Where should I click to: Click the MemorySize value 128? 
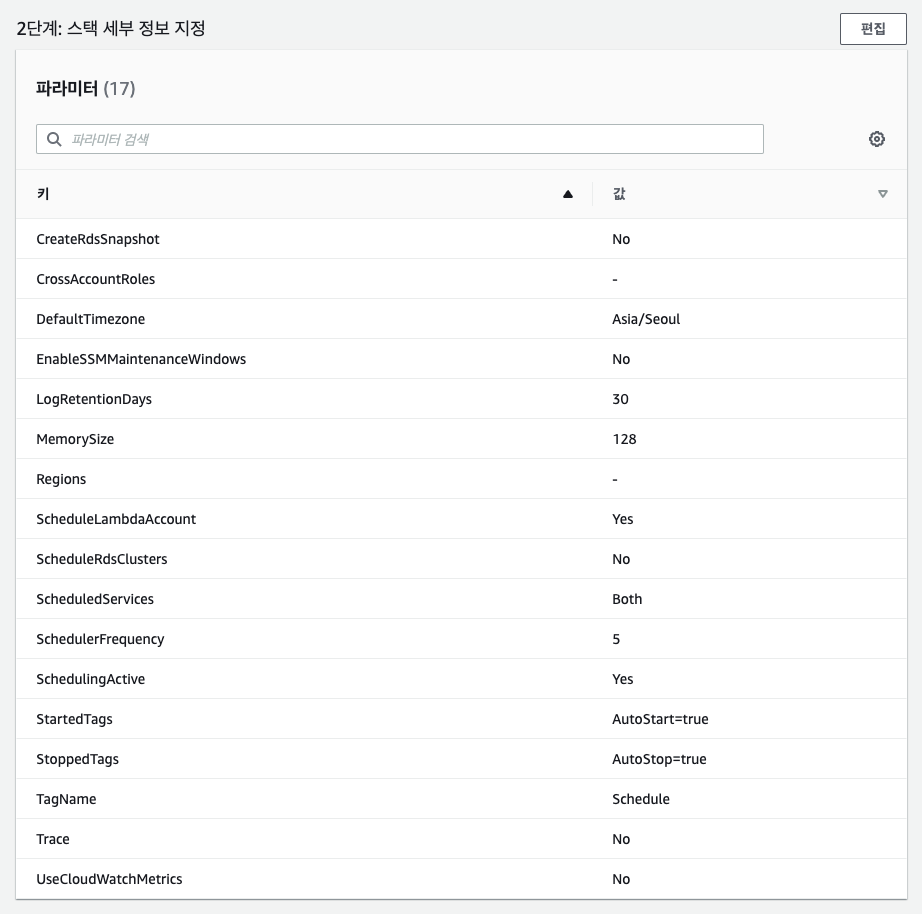click(624, 439)
